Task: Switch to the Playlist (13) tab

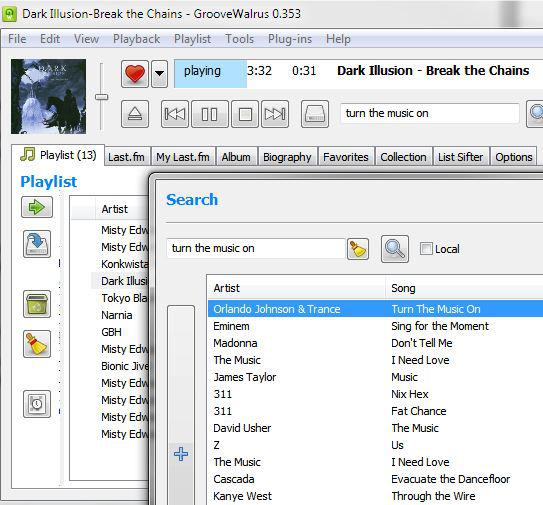Action: point(58,155)
